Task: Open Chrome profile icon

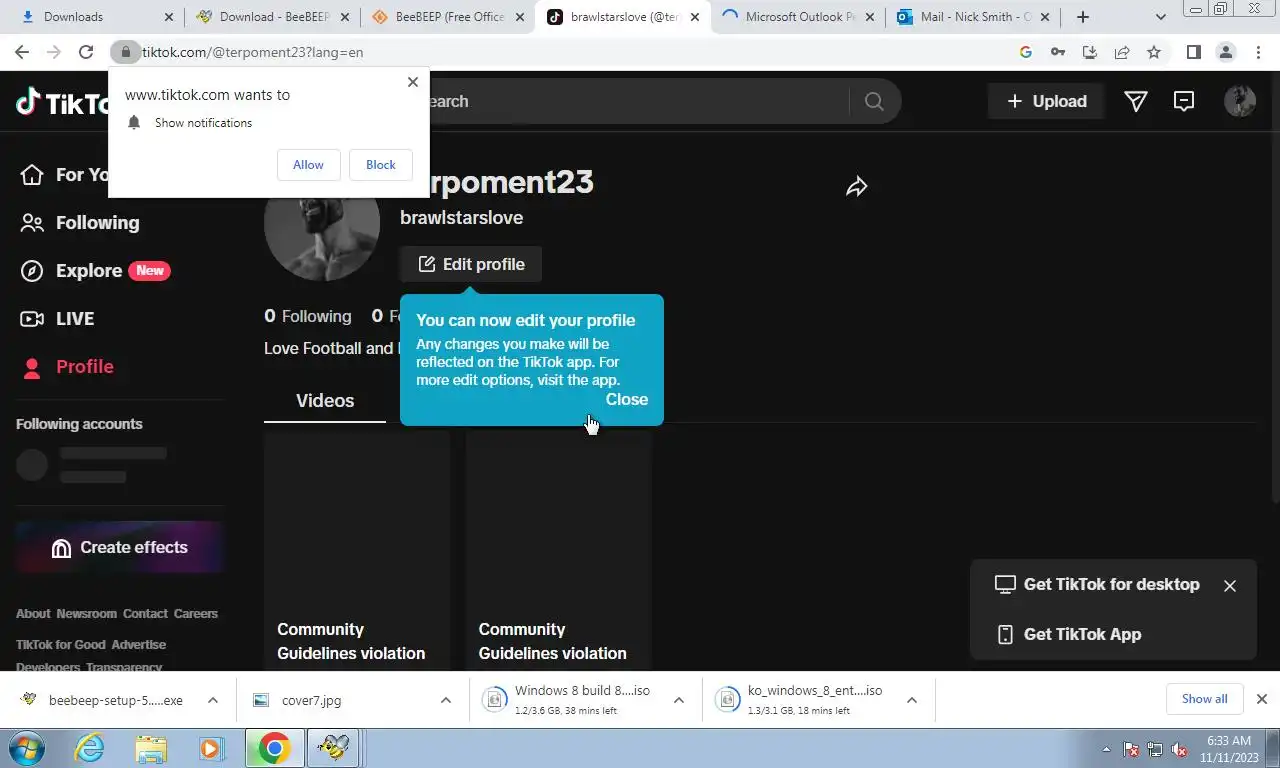Action: pyautogui.click(x=1226, y=52)
